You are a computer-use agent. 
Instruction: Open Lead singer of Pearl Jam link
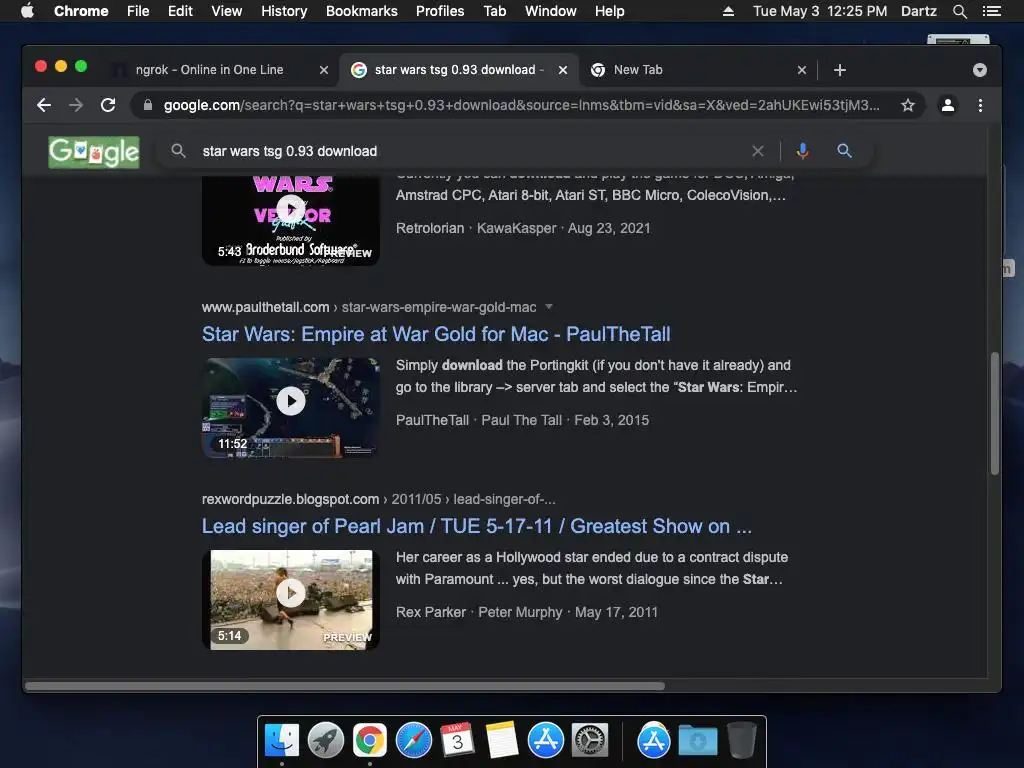tap(477, 526)
